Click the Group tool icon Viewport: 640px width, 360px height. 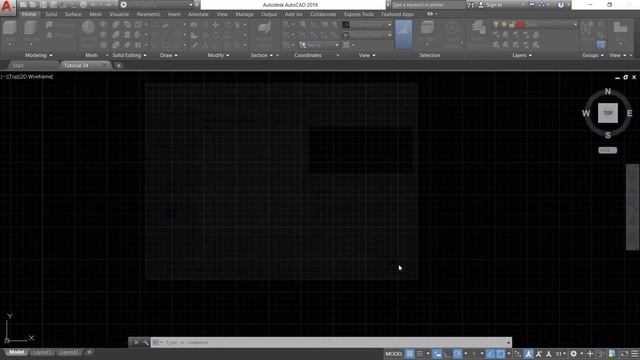(587, 28)
